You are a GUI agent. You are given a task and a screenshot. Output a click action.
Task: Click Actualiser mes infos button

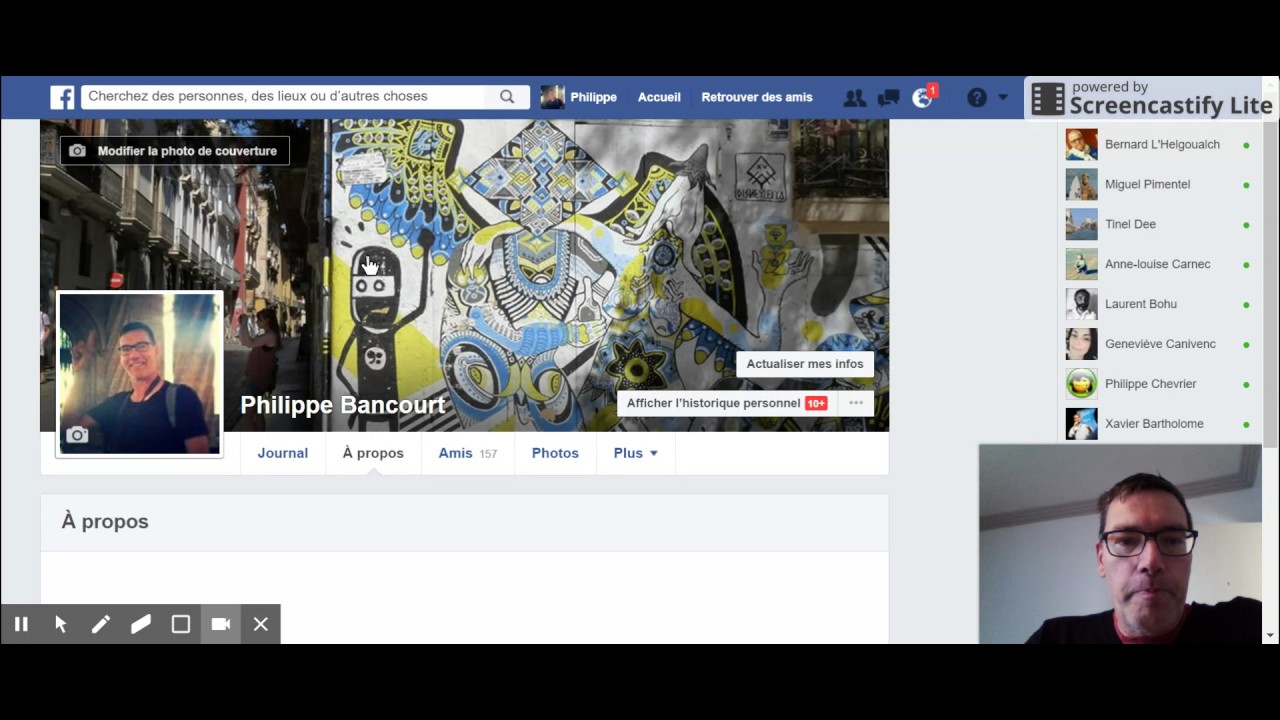tap(805, 364)
